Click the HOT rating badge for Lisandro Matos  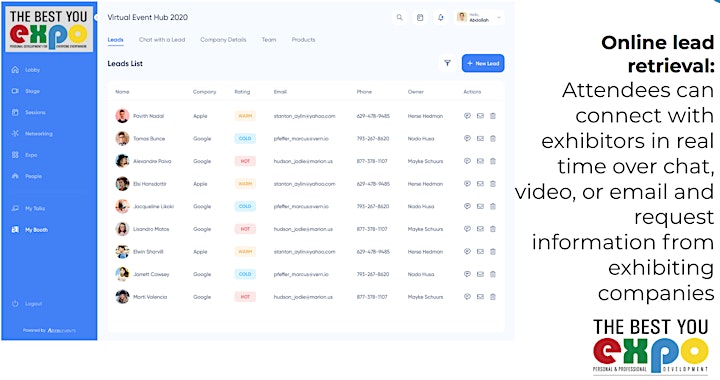(x=245, y=229)
